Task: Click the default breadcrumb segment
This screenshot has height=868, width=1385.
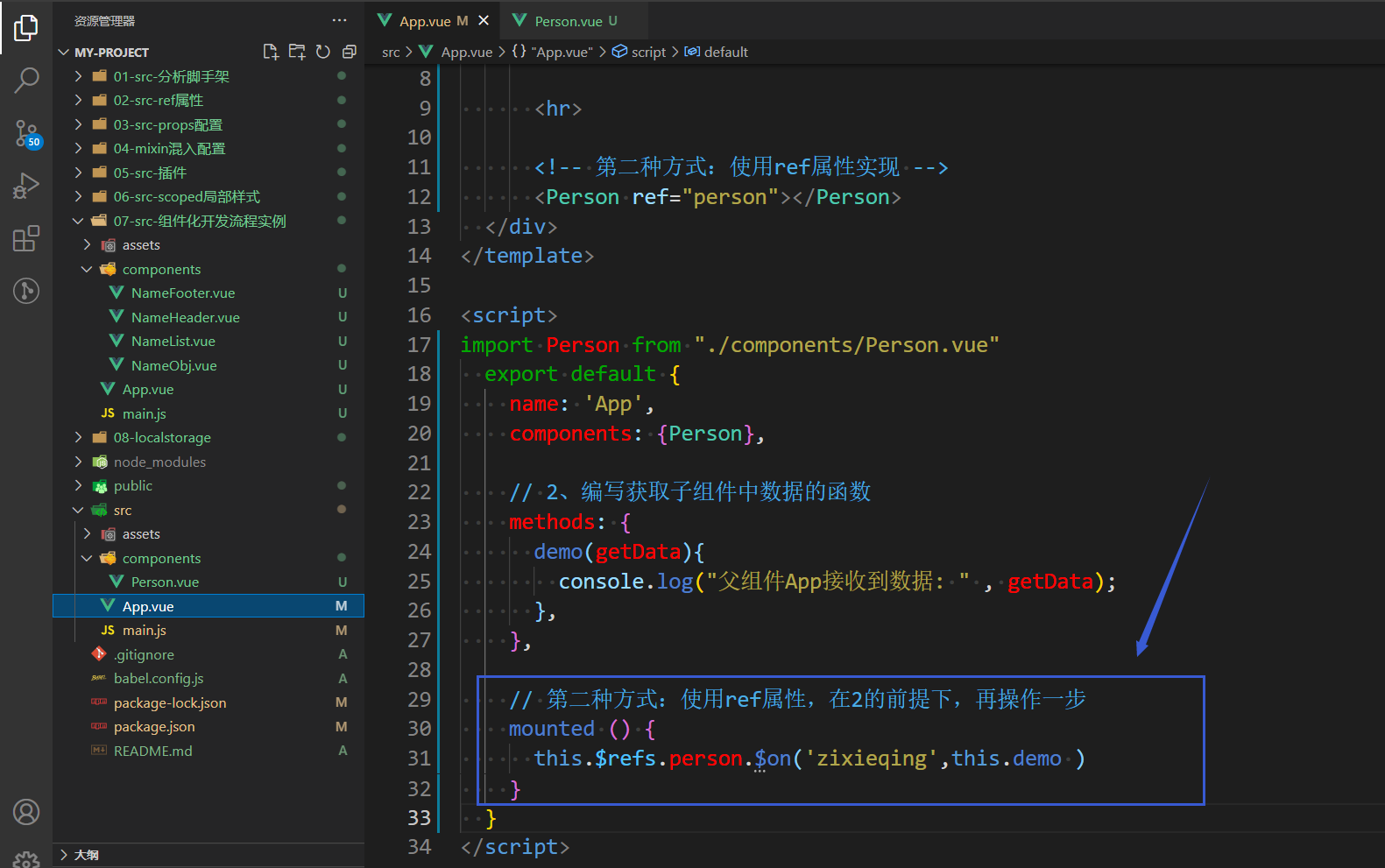Action: coord(717,53)
